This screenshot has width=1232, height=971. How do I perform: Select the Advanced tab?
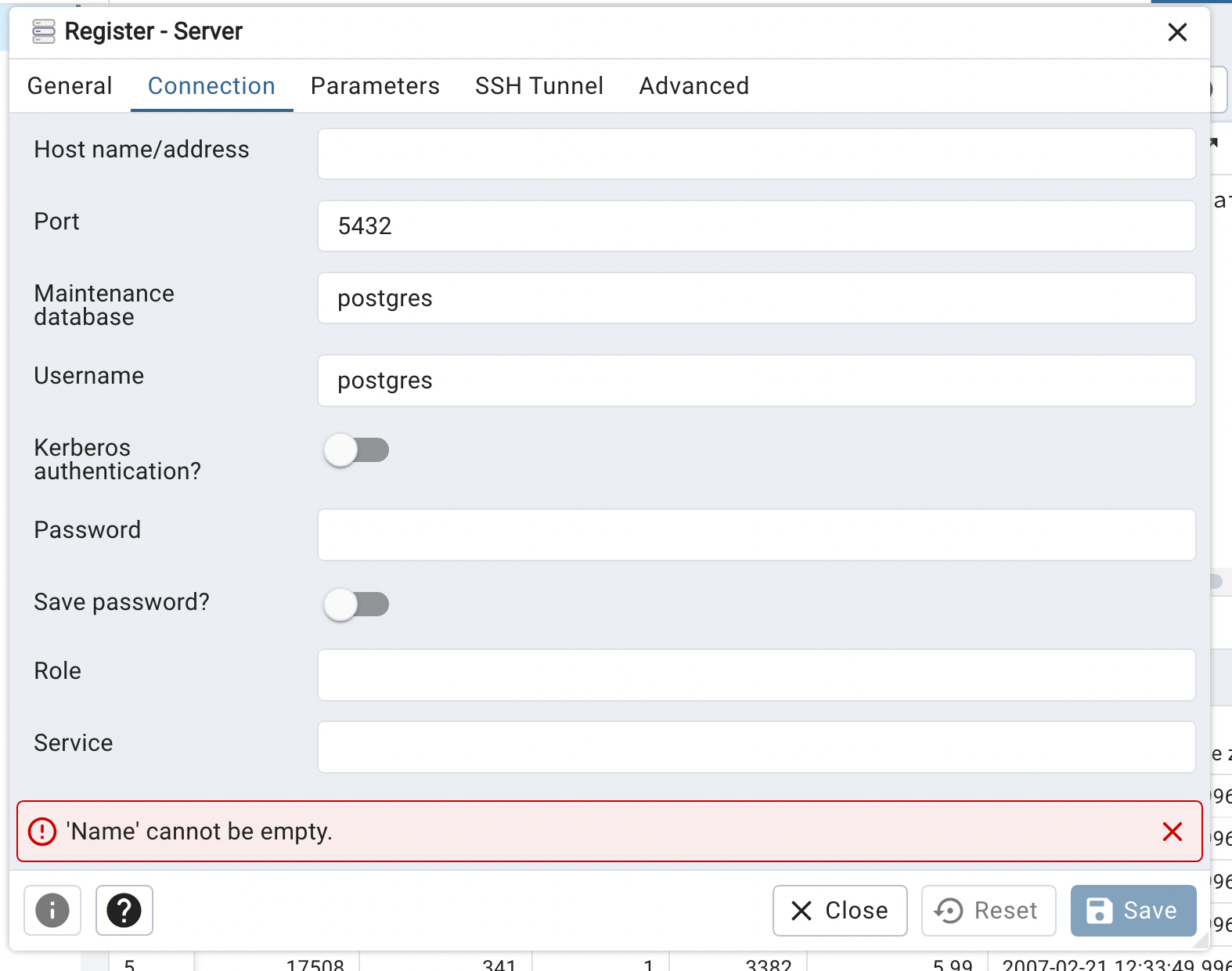coord(693,86)
